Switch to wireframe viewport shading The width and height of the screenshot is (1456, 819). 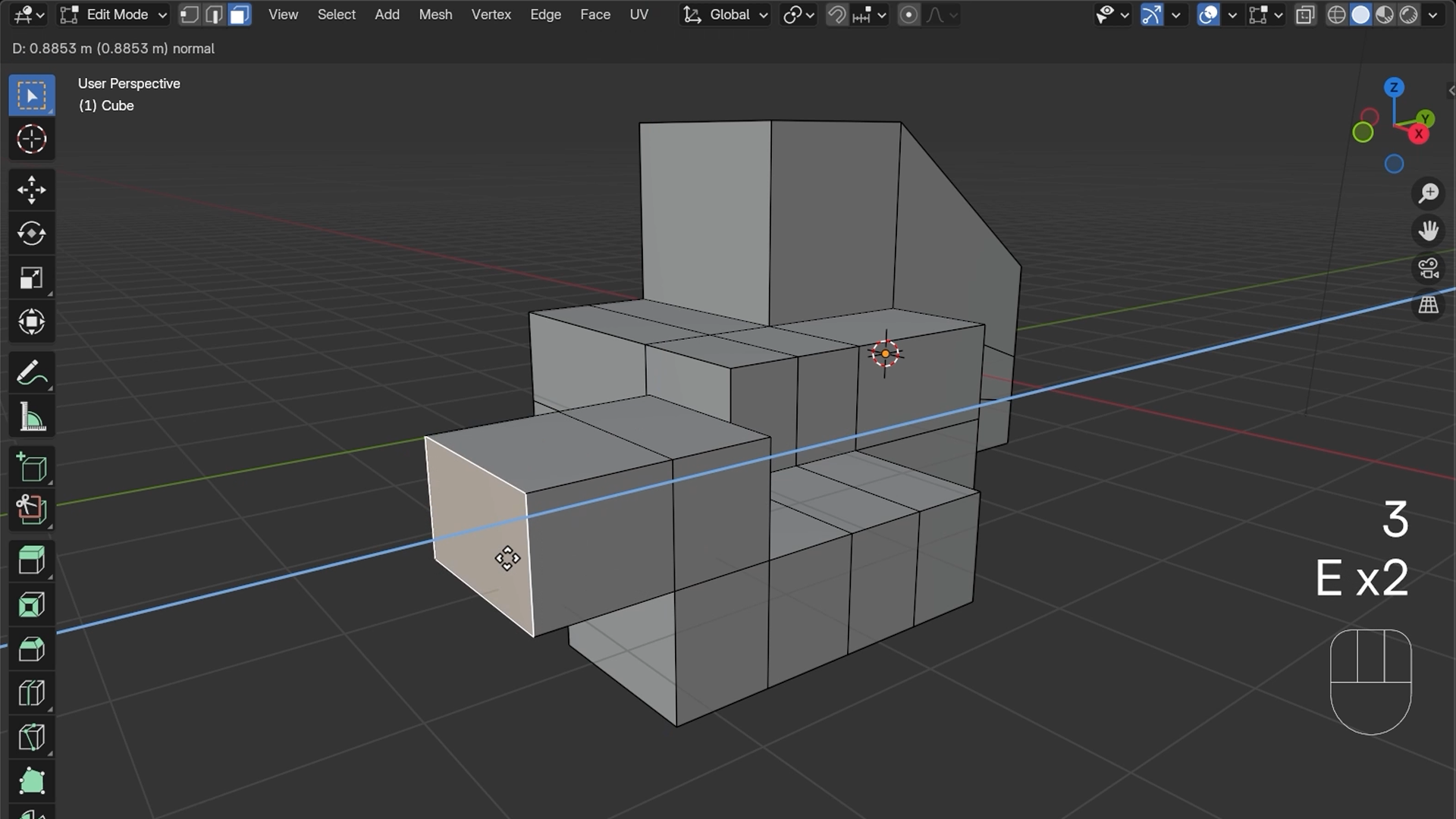pos(1336,14)
